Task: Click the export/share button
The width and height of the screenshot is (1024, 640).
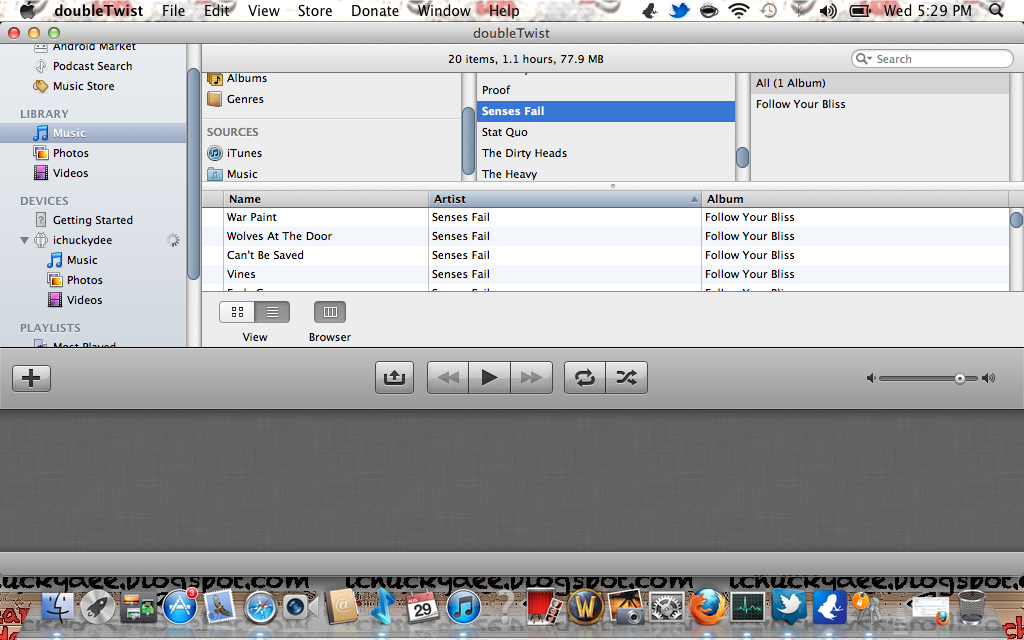Action: (x=394, y=377)
